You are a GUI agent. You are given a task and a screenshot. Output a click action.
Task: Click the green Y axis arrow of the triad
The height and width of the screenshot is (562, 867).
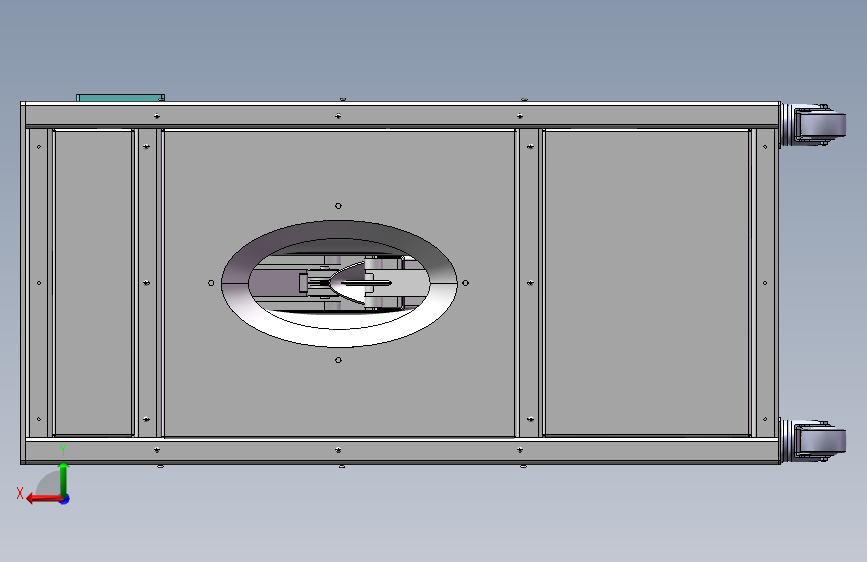[64, 480]
